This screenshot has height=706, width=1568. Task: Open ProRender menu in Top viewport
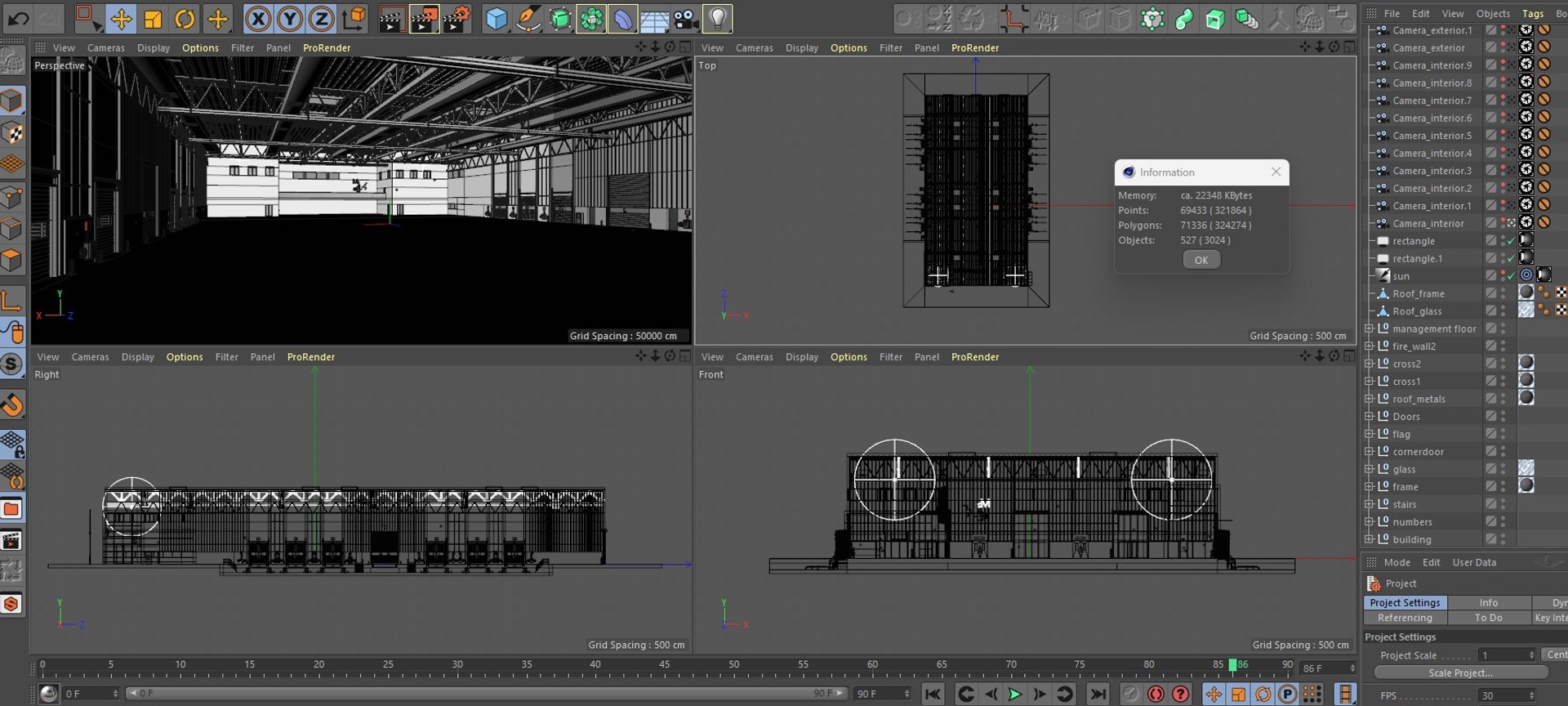[x=975, y=48]
